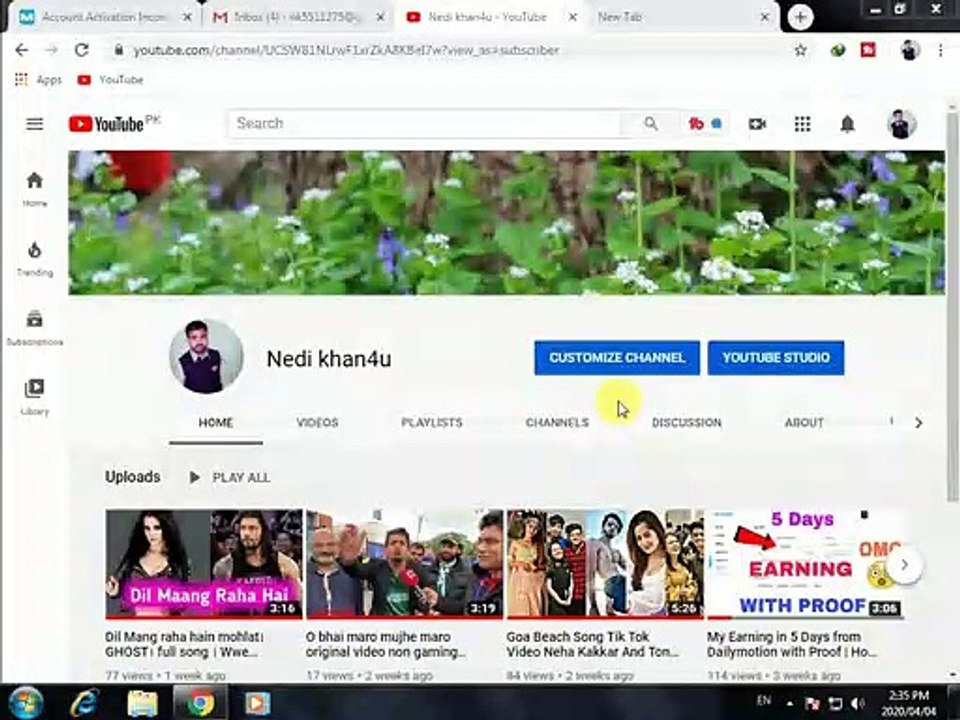Click the Uploads section heading
The height and width of the screenshot is (720, 960).
(133, 477)
